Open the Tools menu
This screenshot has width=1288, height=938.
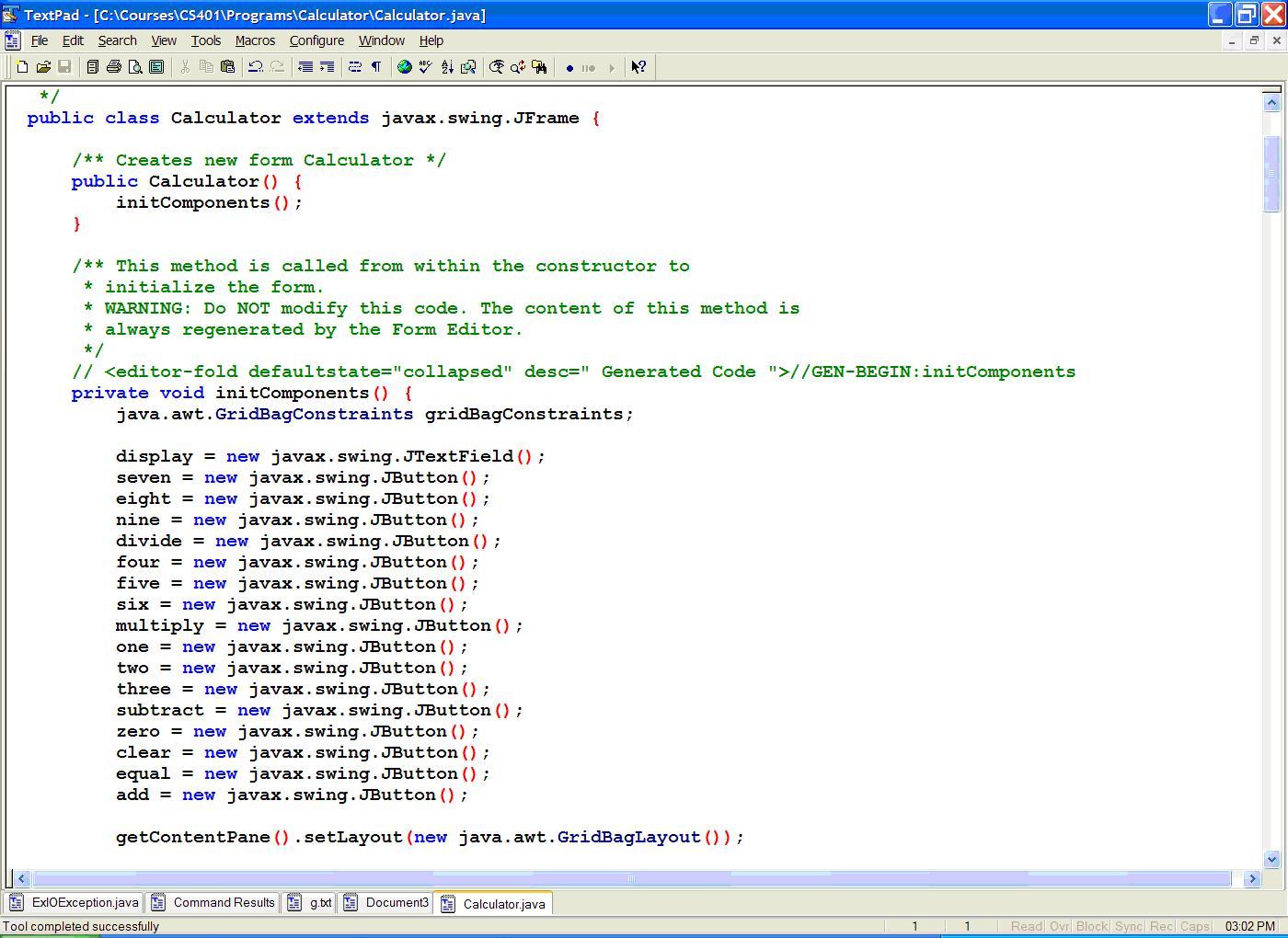(206, 40)
